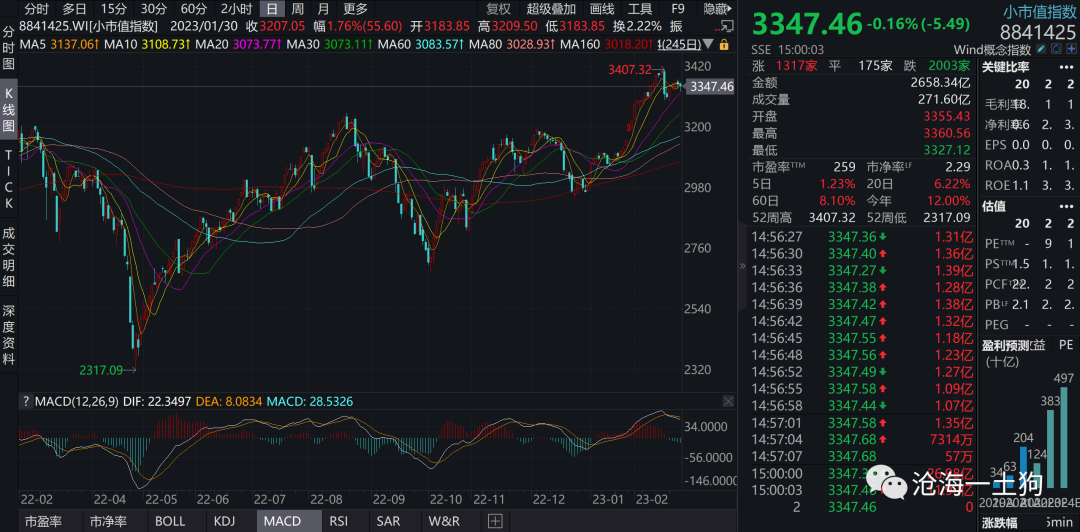Open the TICK view in the left sidebar
Screen dimensions: 1080x532
(x=9, y=180)
